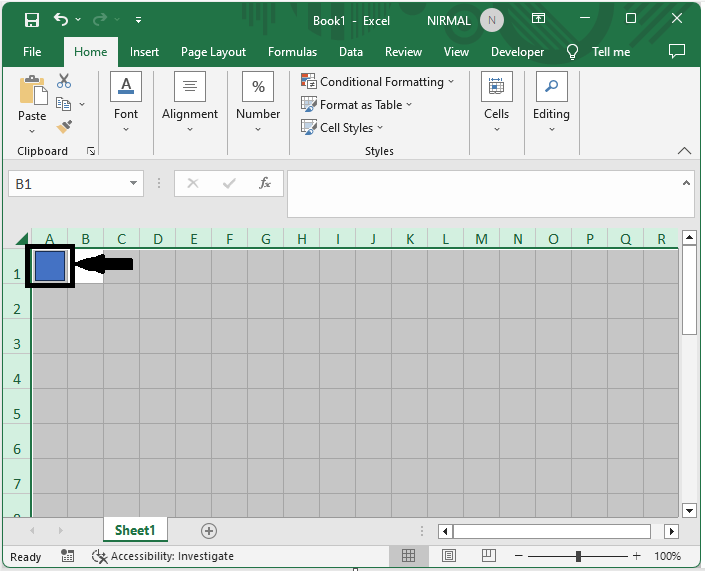Viewport: 705px width, 571px height.
Task: Switch to Page Break Preview
Action: pos(488,556)
